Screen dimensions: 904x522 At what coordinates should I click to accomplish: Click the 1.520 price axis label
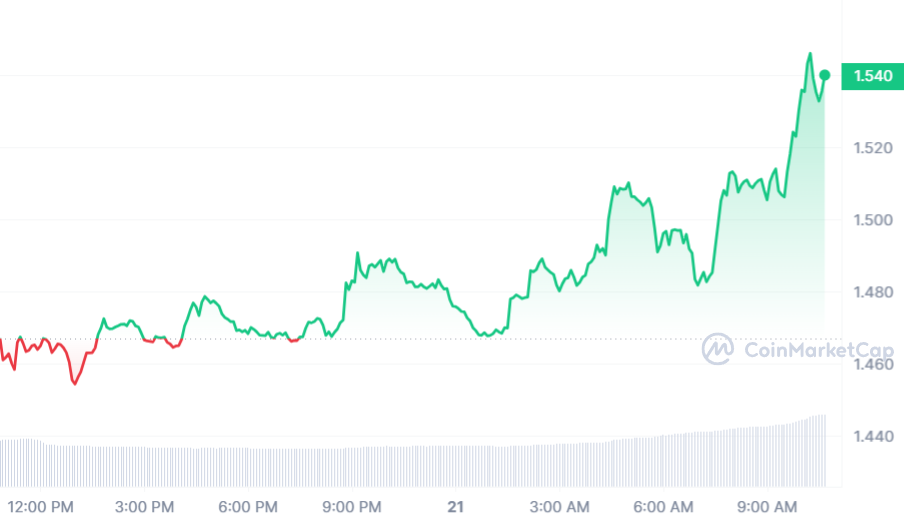pos(873,148)
